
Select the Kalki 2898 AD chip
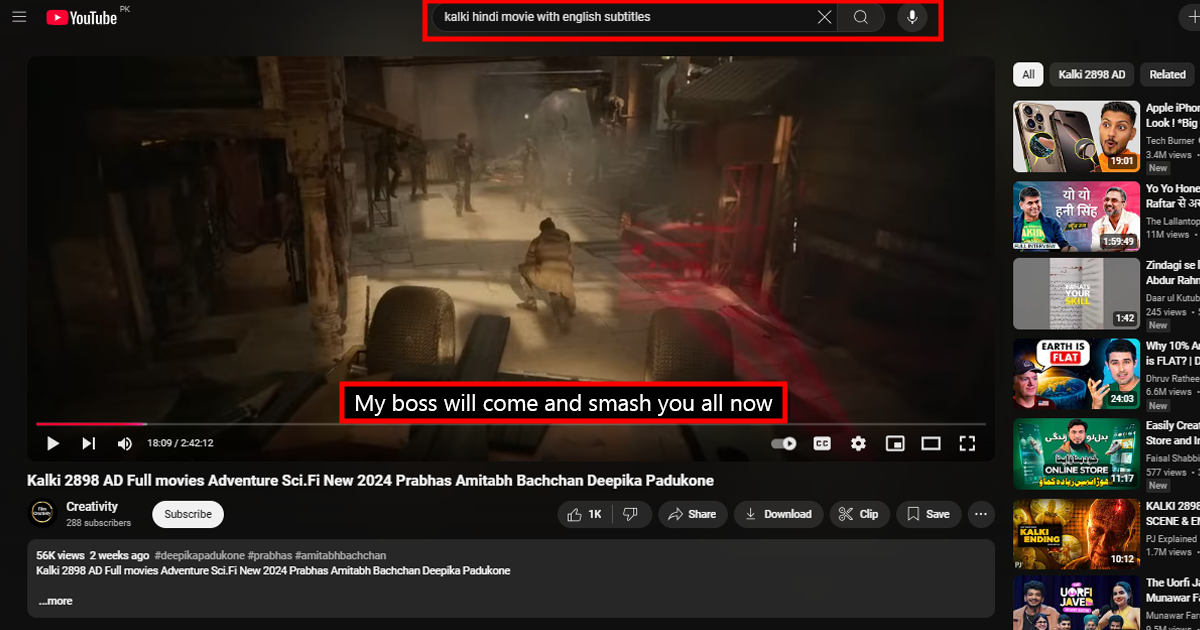pyautogui.click(x=1092, y=75)
